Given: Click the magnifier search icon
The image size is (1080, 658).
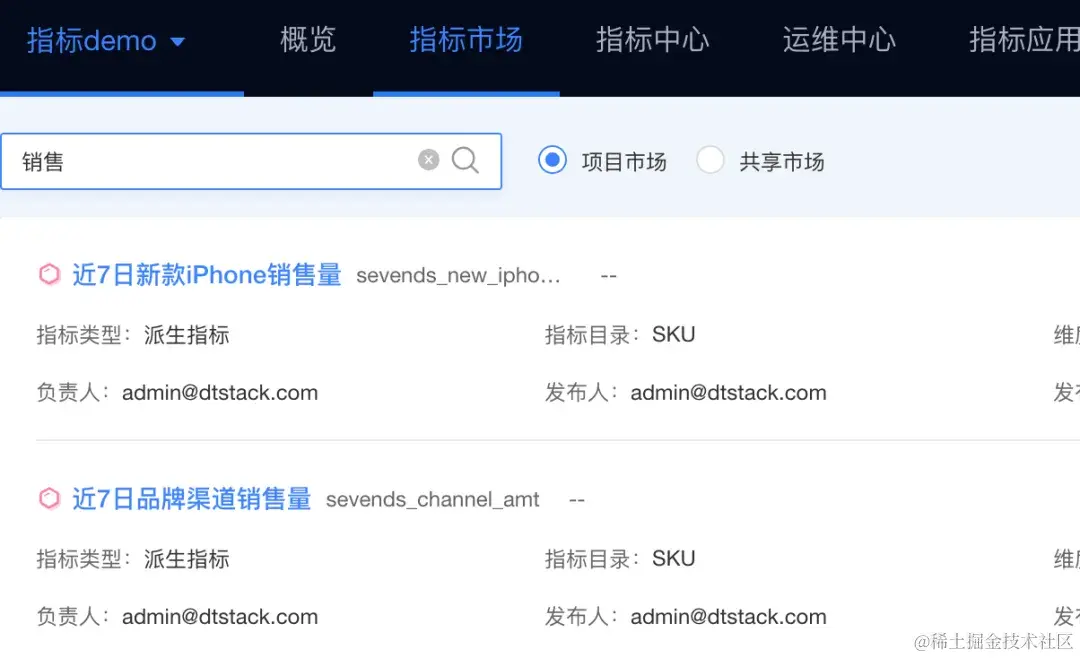Looking at the screenshot, I should coord(466,161).
